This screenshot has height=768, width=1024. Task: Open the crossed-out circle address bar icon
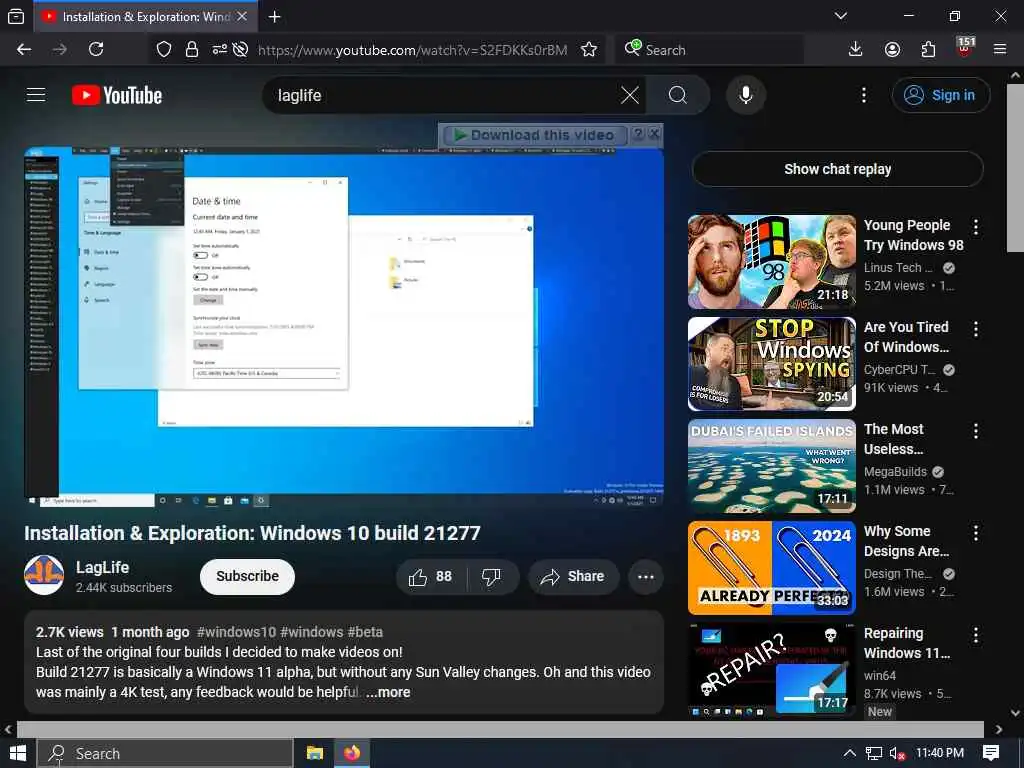pyautogui.click(x=240, y=50)
